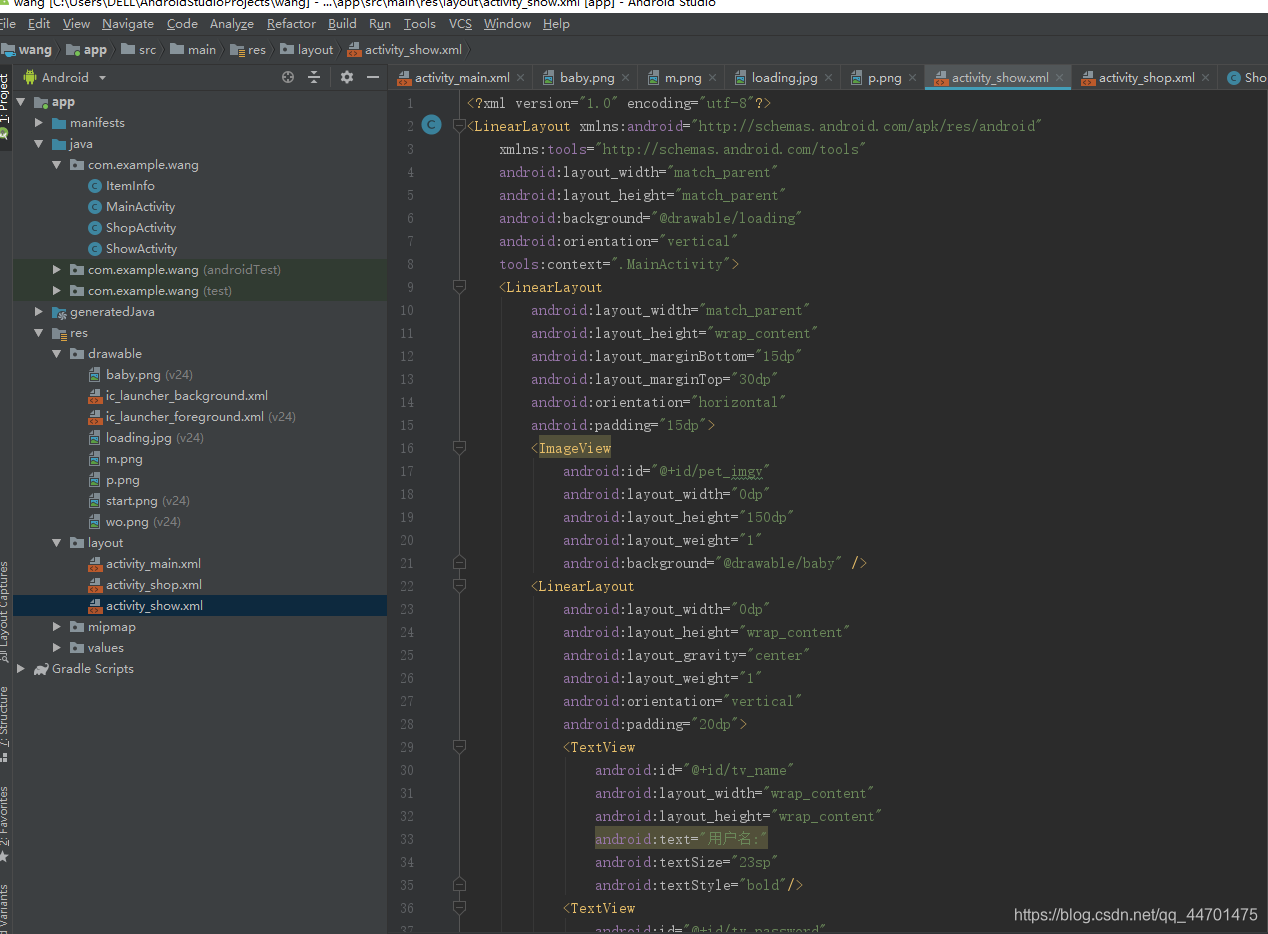Viewport: 1268px width, 934px height.
Task: Expand the generatedJava folder
Action: [x=39, y=312]
